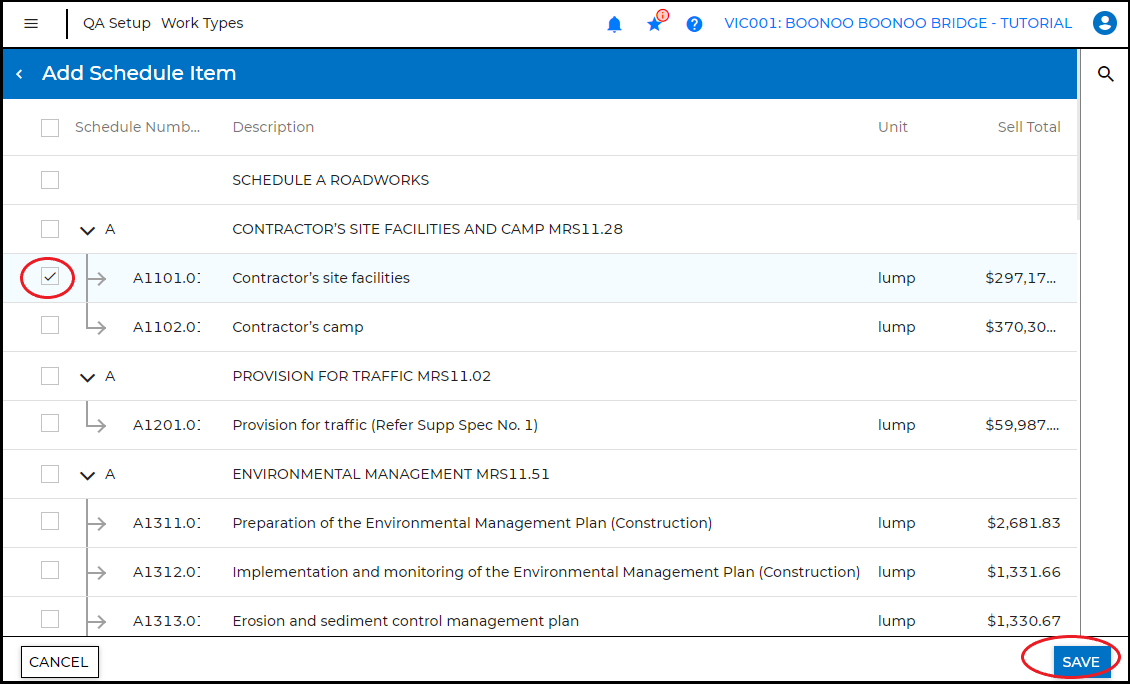Click the Contractor's camp description

(x=298, y=327)
